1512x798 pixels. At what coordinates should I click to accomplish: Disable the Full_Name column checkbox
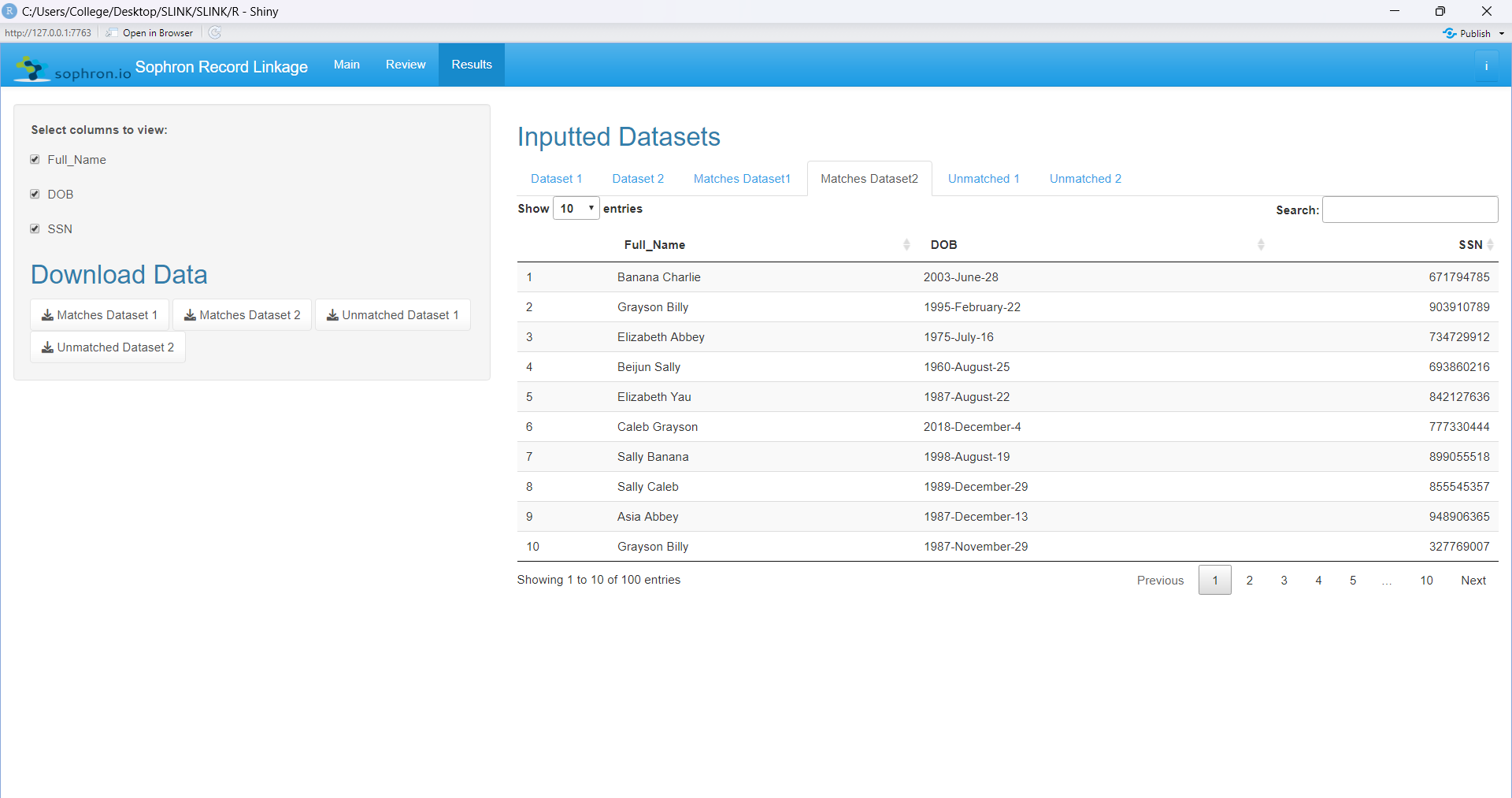coord(35,159)
